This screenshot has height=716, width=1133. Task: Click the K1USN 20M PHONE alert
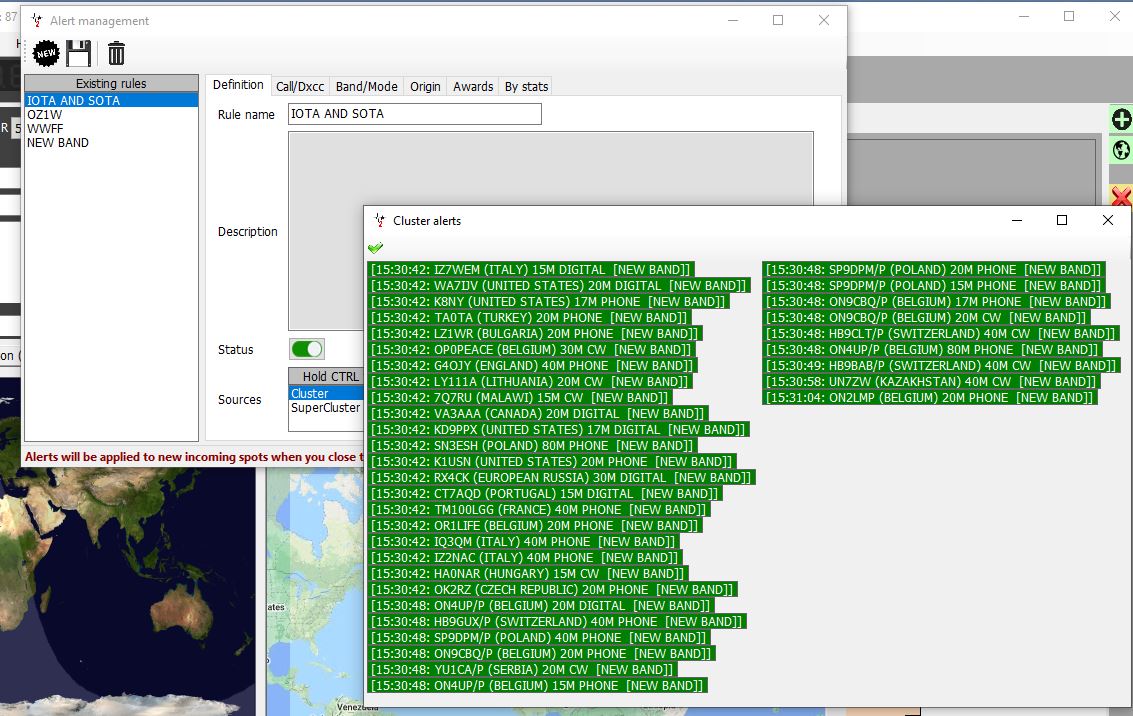click(x=552, y=462)
